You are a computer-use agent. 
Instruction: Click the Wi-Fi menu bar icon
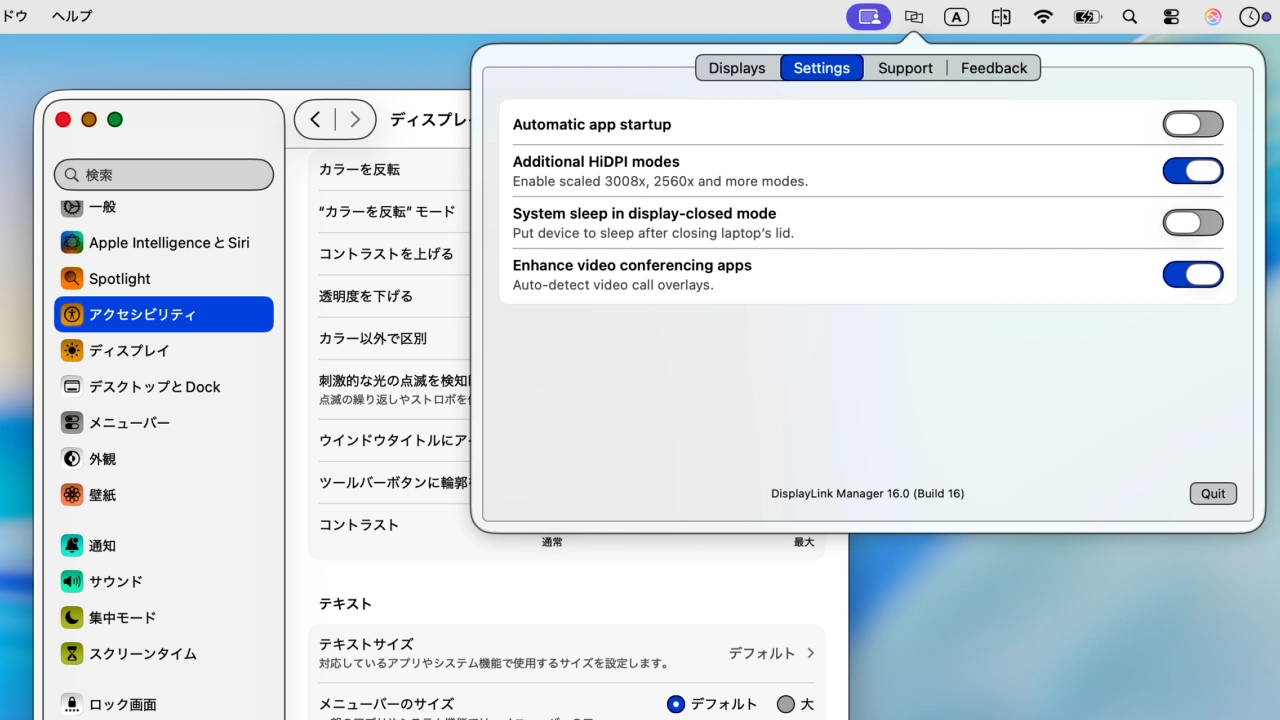(x=1043, y=16)
